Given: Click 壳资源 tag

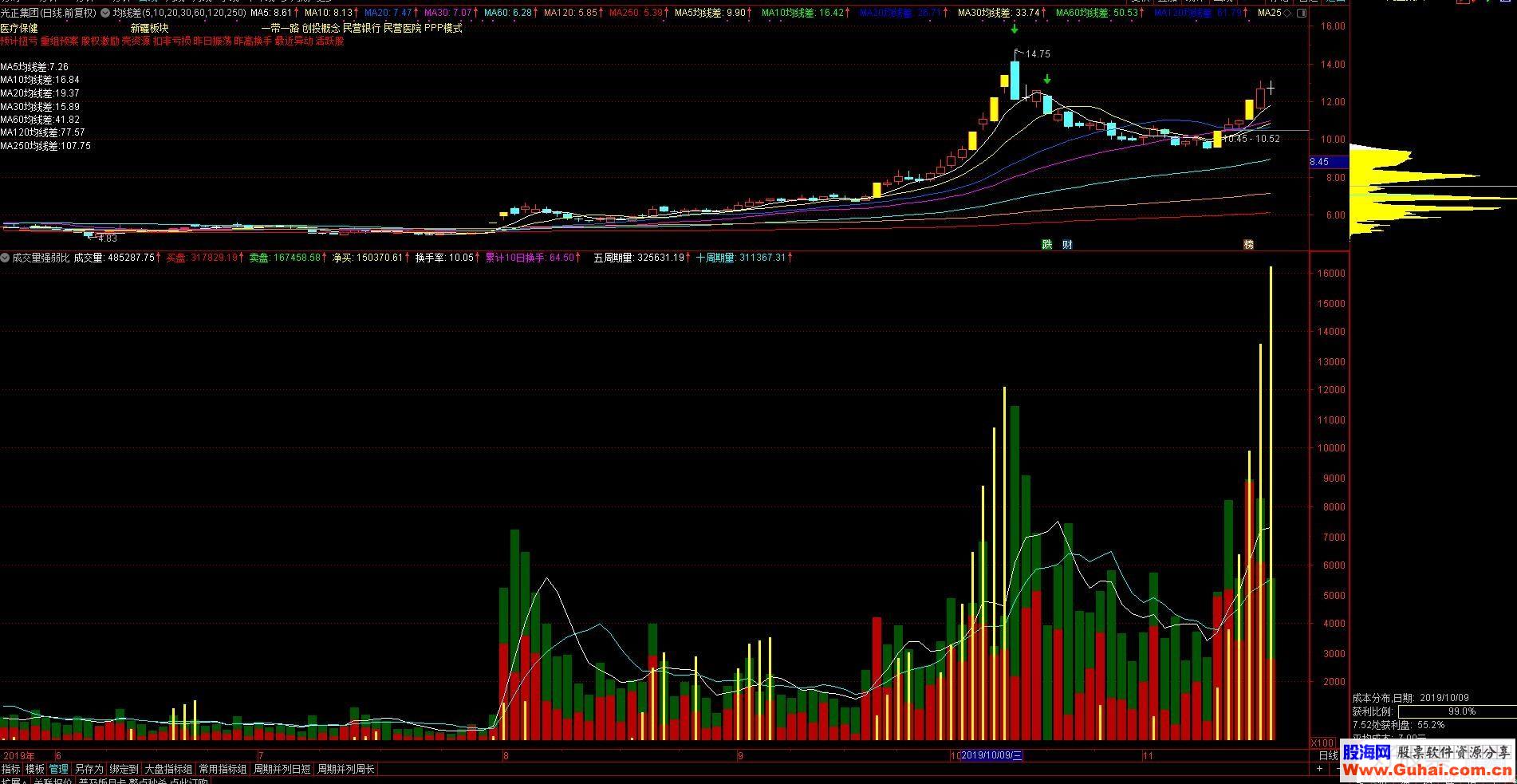Looking at the screenshot, I should [136, 41].
